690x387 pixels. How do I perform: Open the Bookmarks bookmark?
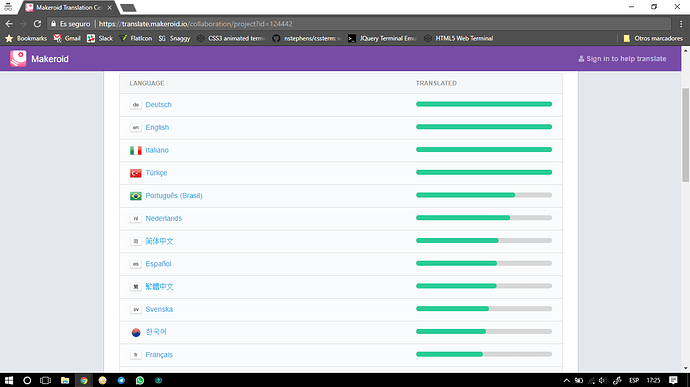pyautogui.click(x=26, y=38)
